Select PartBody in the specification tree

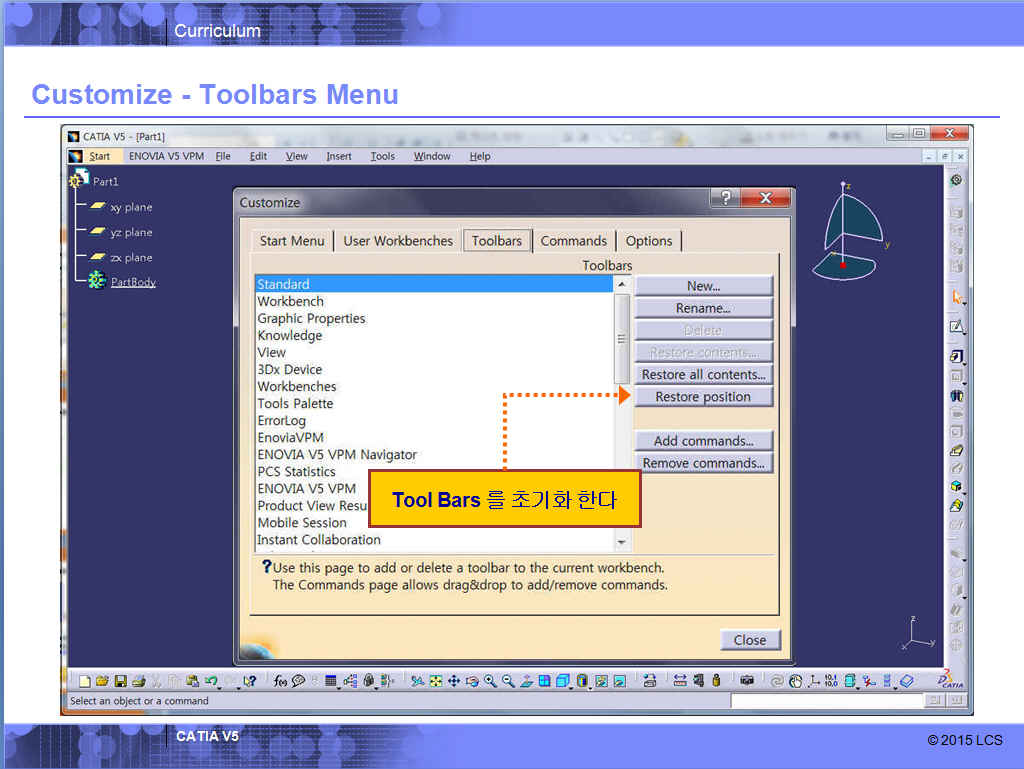tap(133, 282)
